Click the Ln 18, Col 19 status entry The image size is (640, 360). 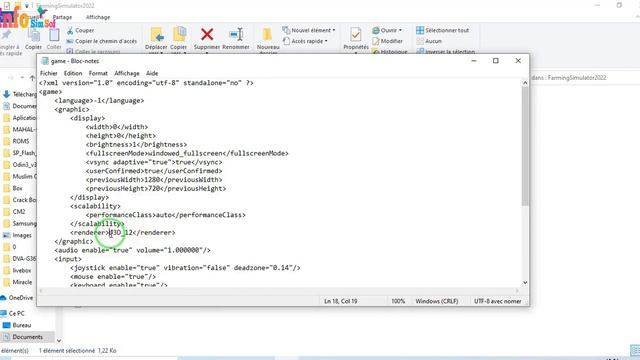click(x=340, y=301)
